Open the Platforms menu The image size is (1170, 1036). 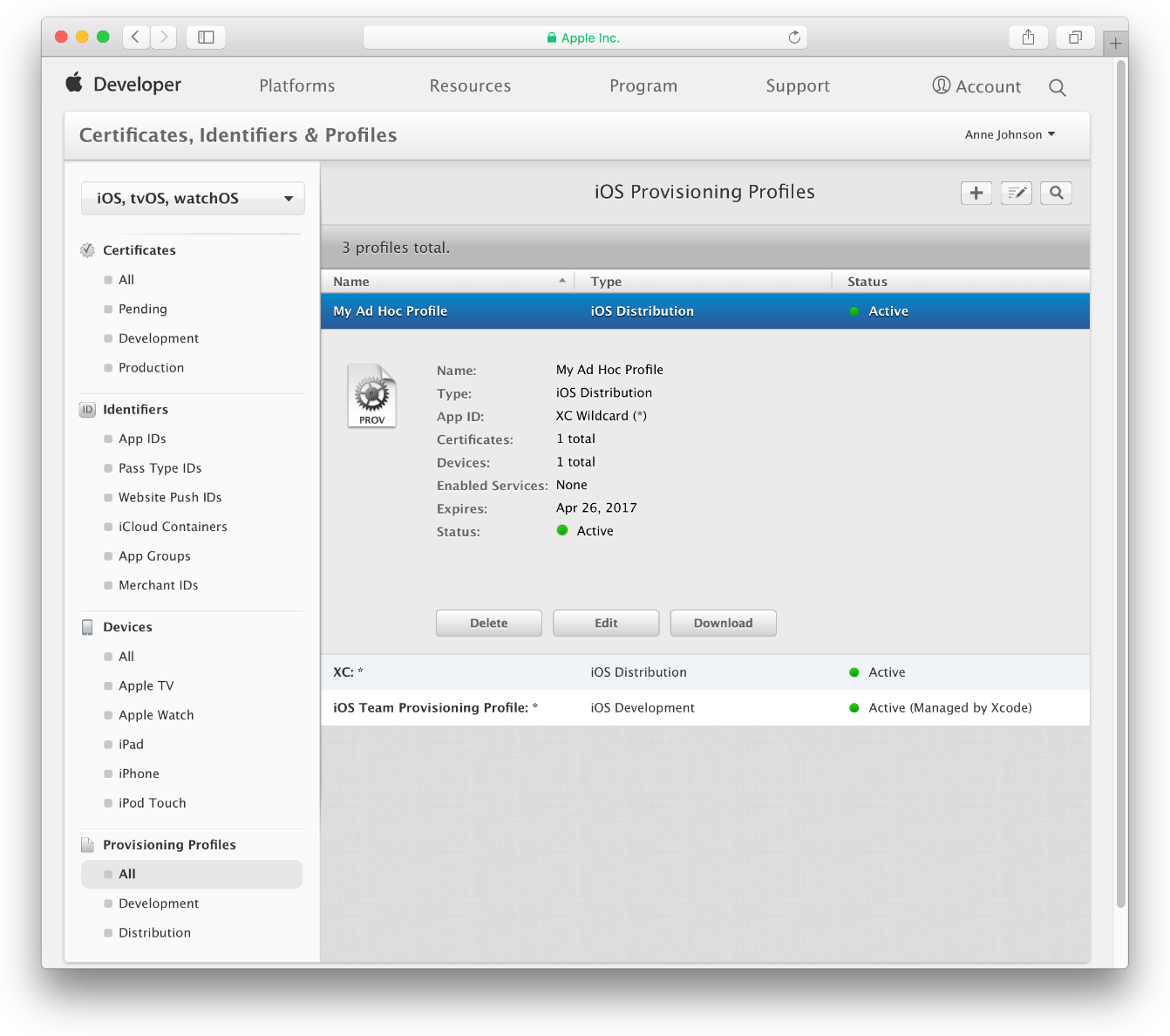pos(297,85)
